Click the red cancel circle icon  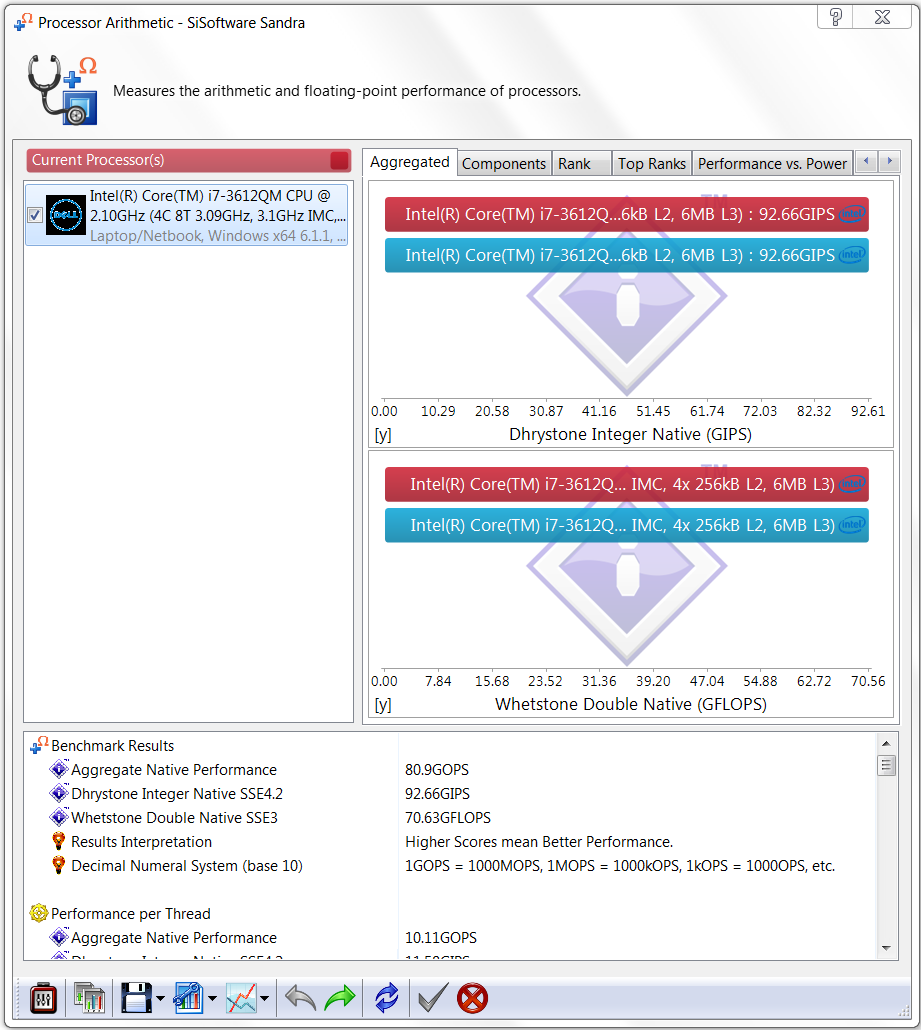[x=472, y=998]
